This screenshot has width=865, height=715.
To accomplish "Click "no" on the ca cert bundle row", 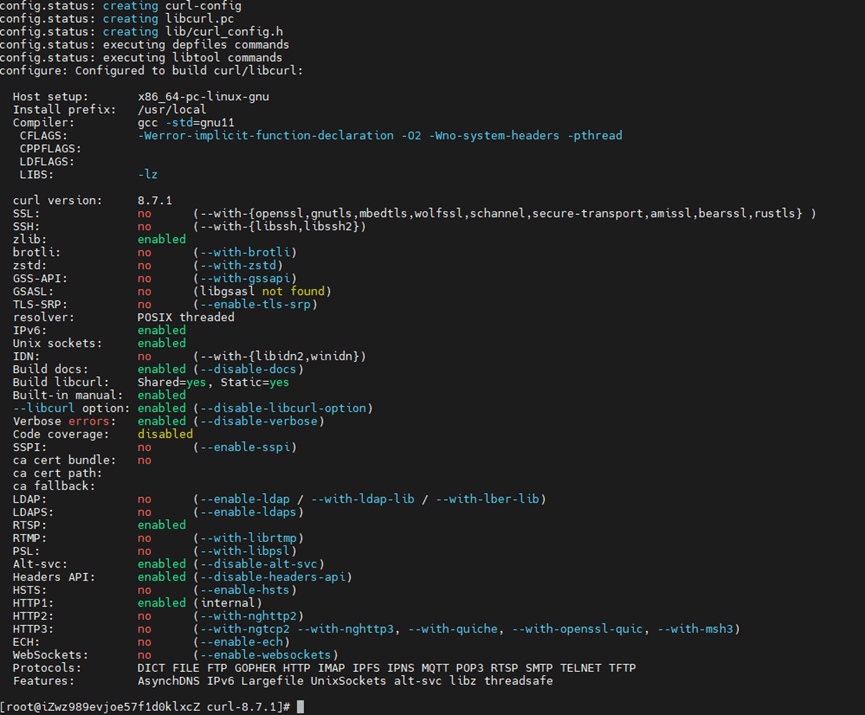I will coord(144,460).
